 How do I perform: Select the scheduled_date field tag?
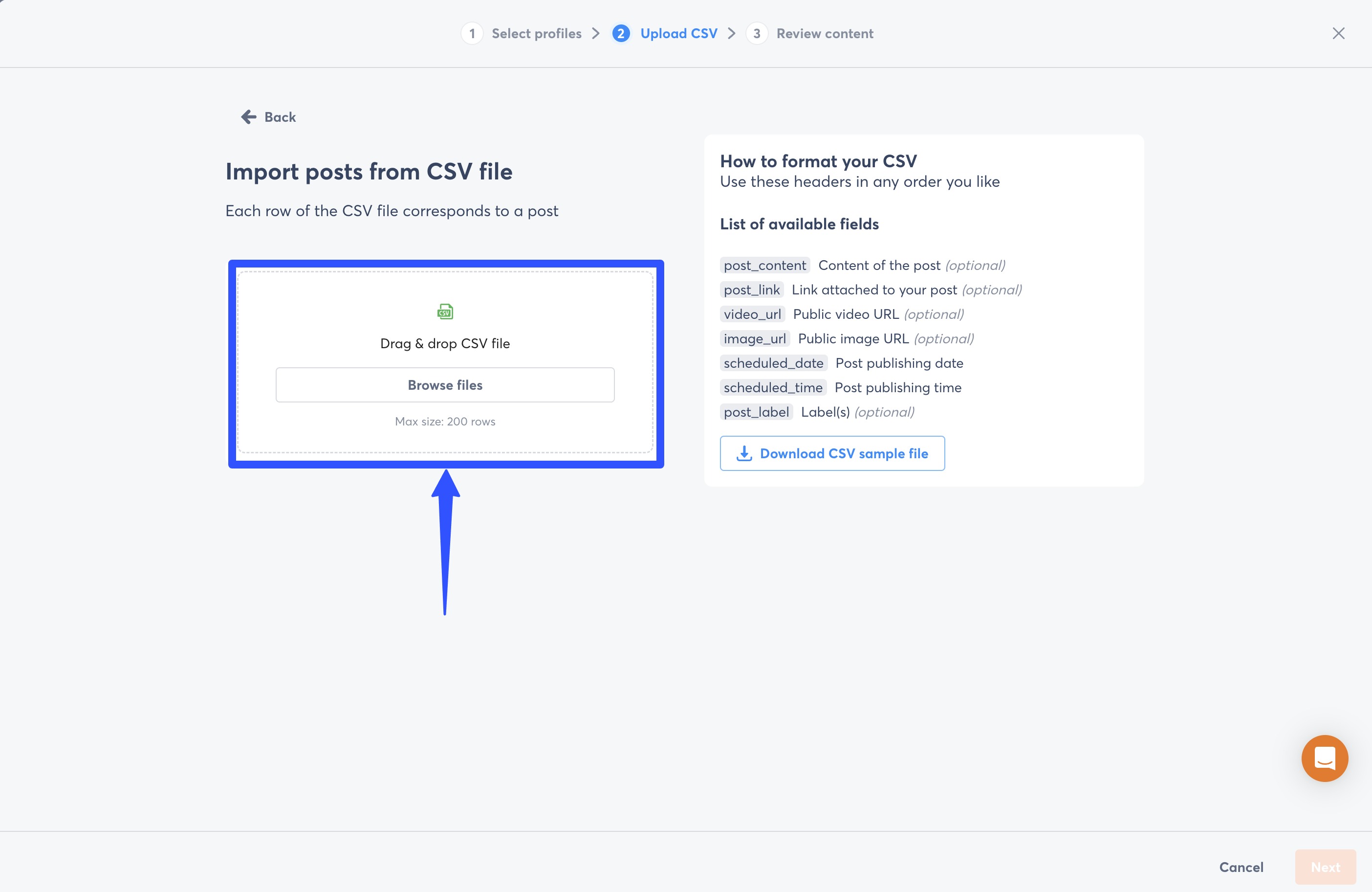(x=773, y=363)
